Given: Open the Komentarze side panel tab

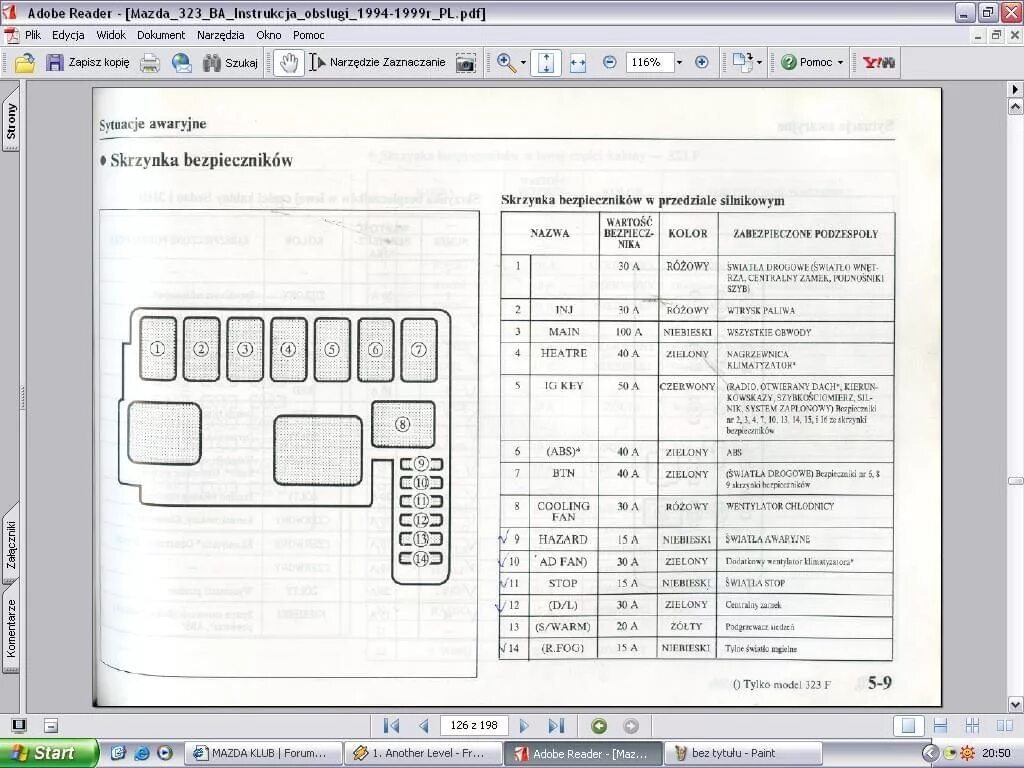Looking at the screenshot, I should tap(10, 628).
